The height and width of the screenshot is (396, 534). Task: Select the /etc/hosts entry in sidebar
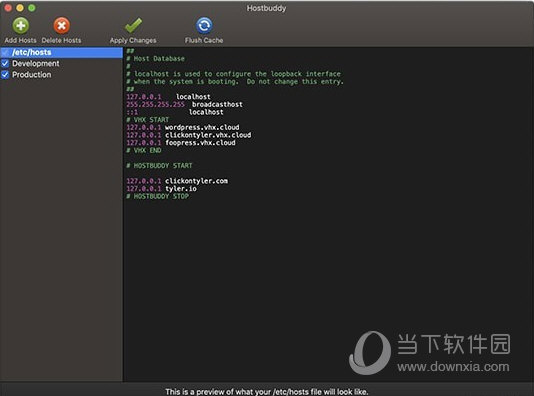(x=61, y=52)
